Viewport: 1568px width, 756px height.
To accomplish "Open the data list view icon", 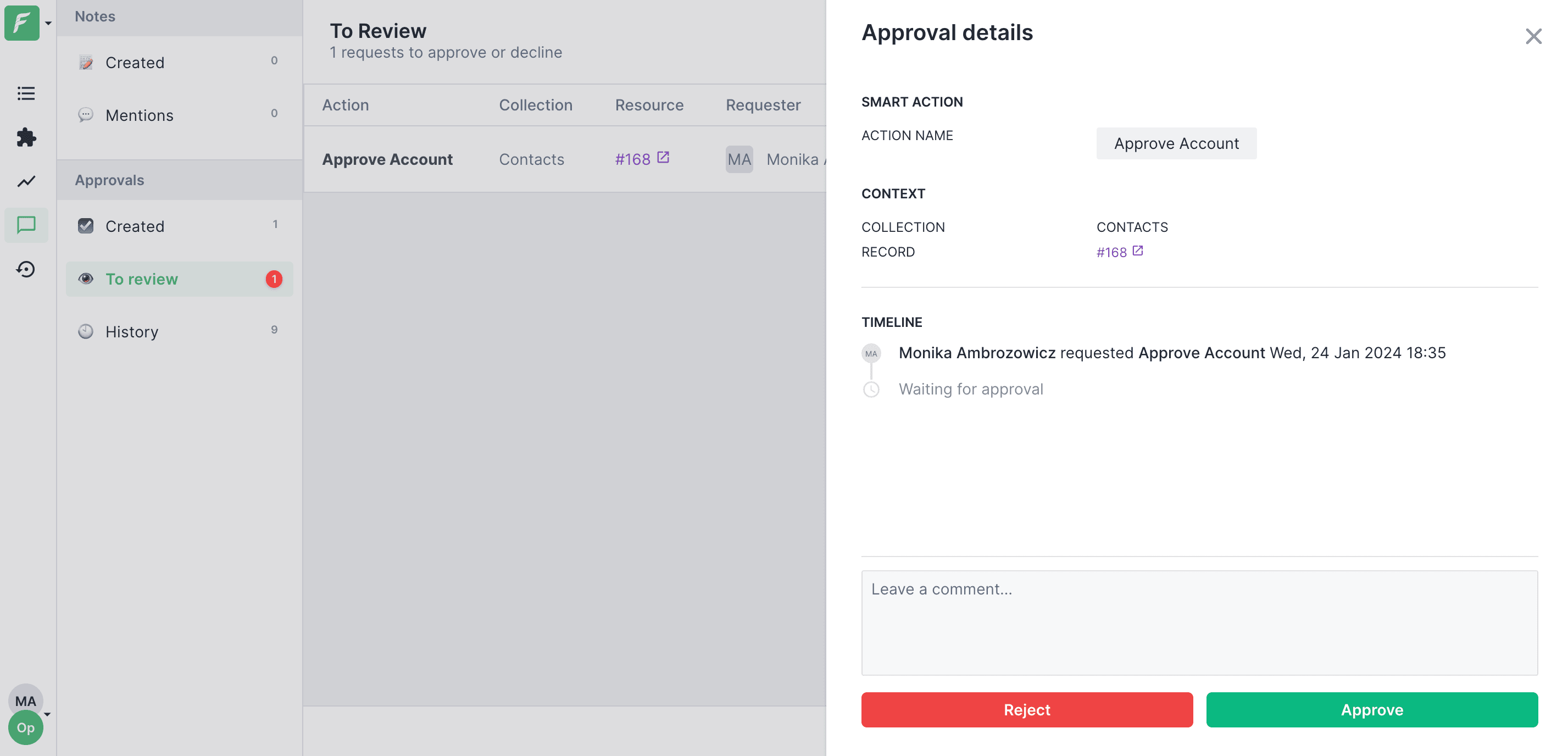I will tap(26, 93).
